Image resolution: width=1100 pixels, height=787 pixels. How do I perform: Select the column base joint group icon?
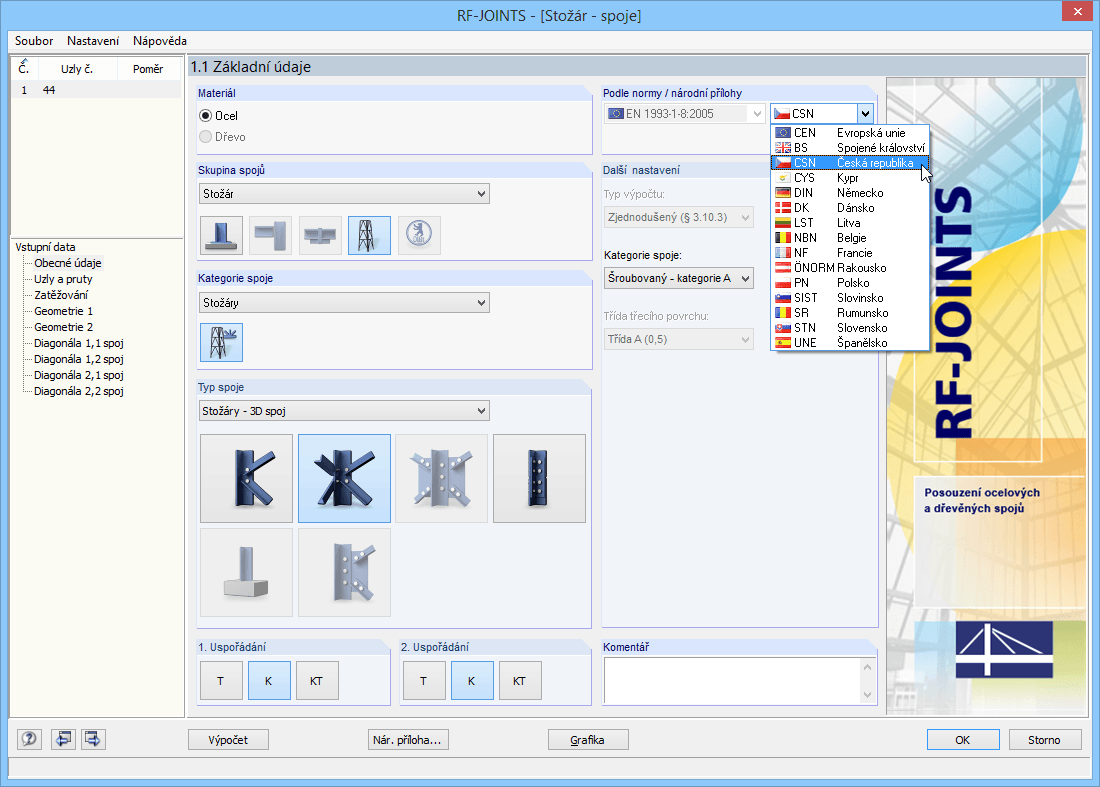222,235
